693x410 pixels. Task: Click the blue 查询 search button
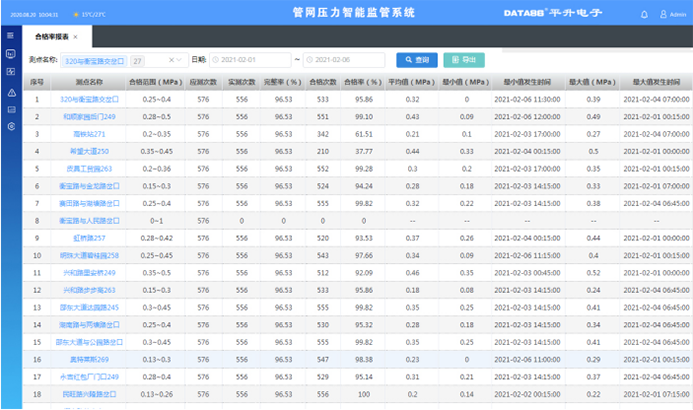[x=417, y=60]
